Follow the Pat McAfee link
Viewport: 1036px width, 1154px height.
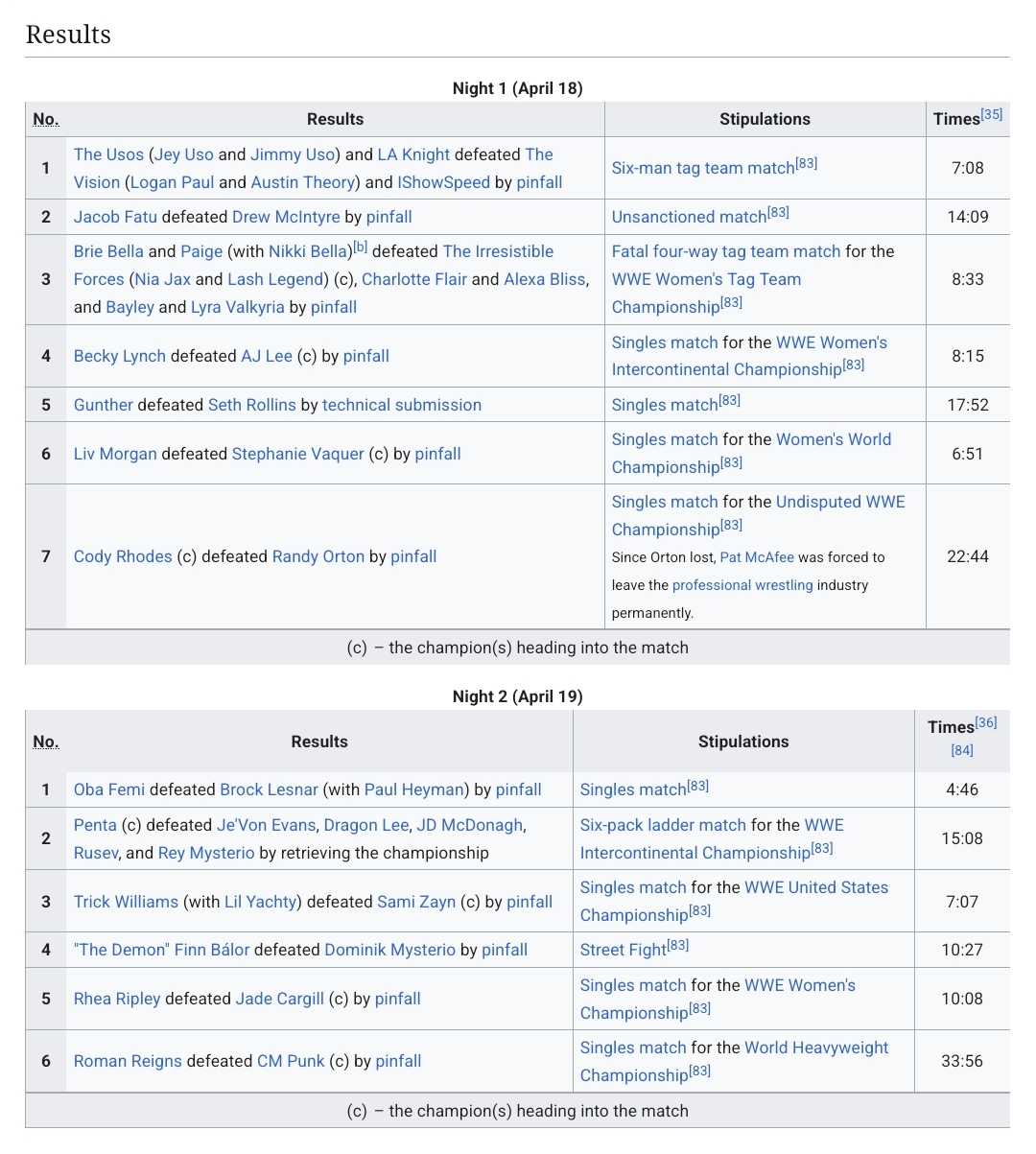click(x=757, y=557)
